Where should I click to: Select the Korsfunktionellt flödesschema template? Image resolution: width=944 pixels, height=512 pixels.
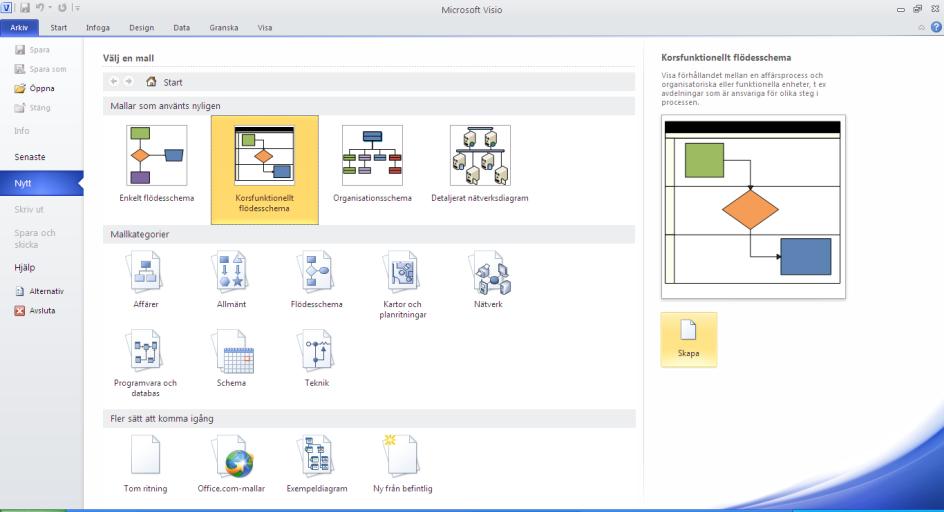pyautogui.click(x=264, y=170)
